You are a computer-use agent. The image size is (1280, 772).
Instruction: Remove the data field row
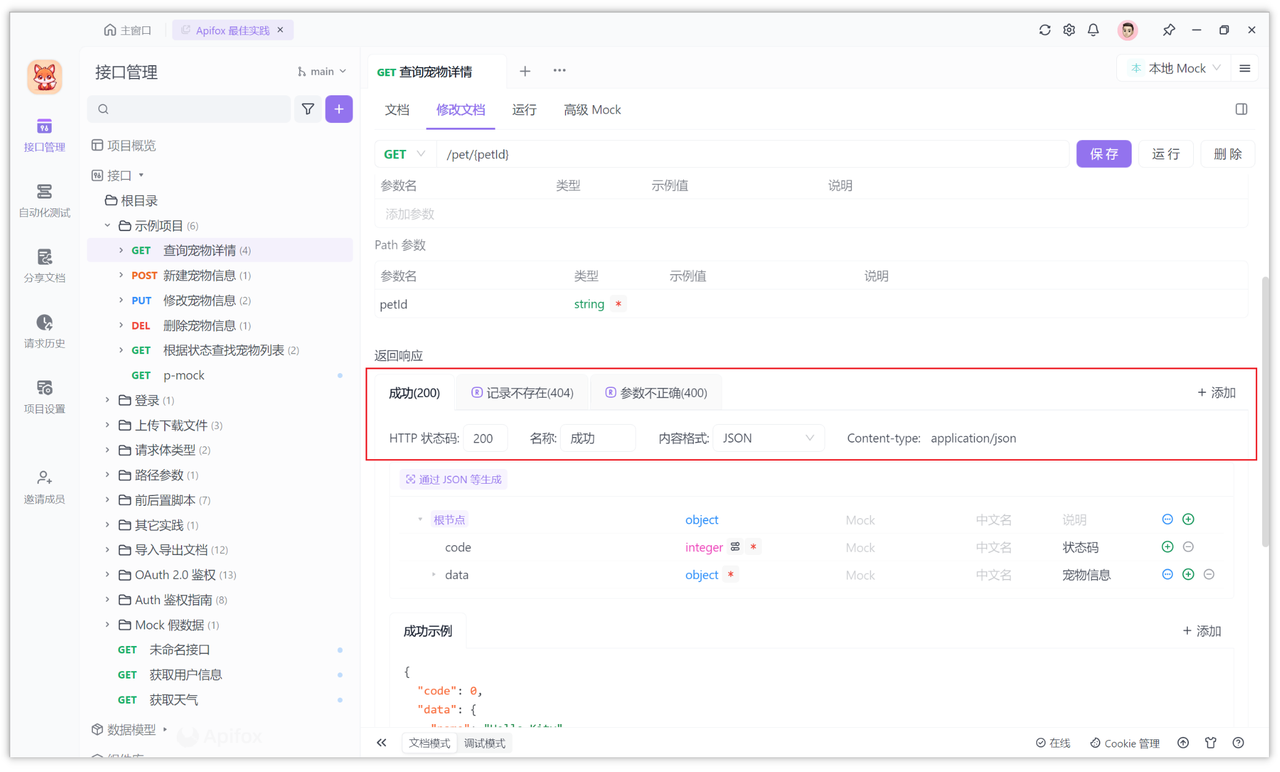coord(1209,575)
